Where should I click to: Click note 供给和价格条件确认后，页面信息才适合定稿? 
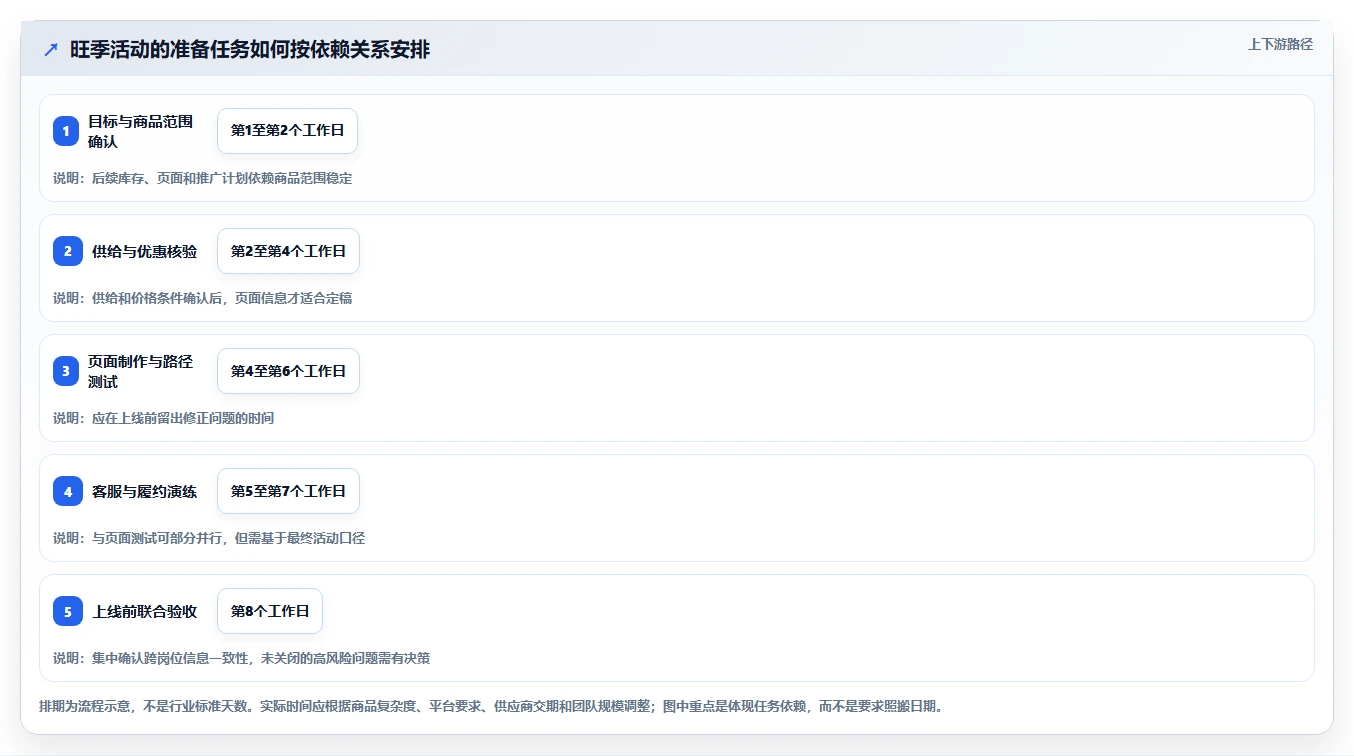point(222,298)
